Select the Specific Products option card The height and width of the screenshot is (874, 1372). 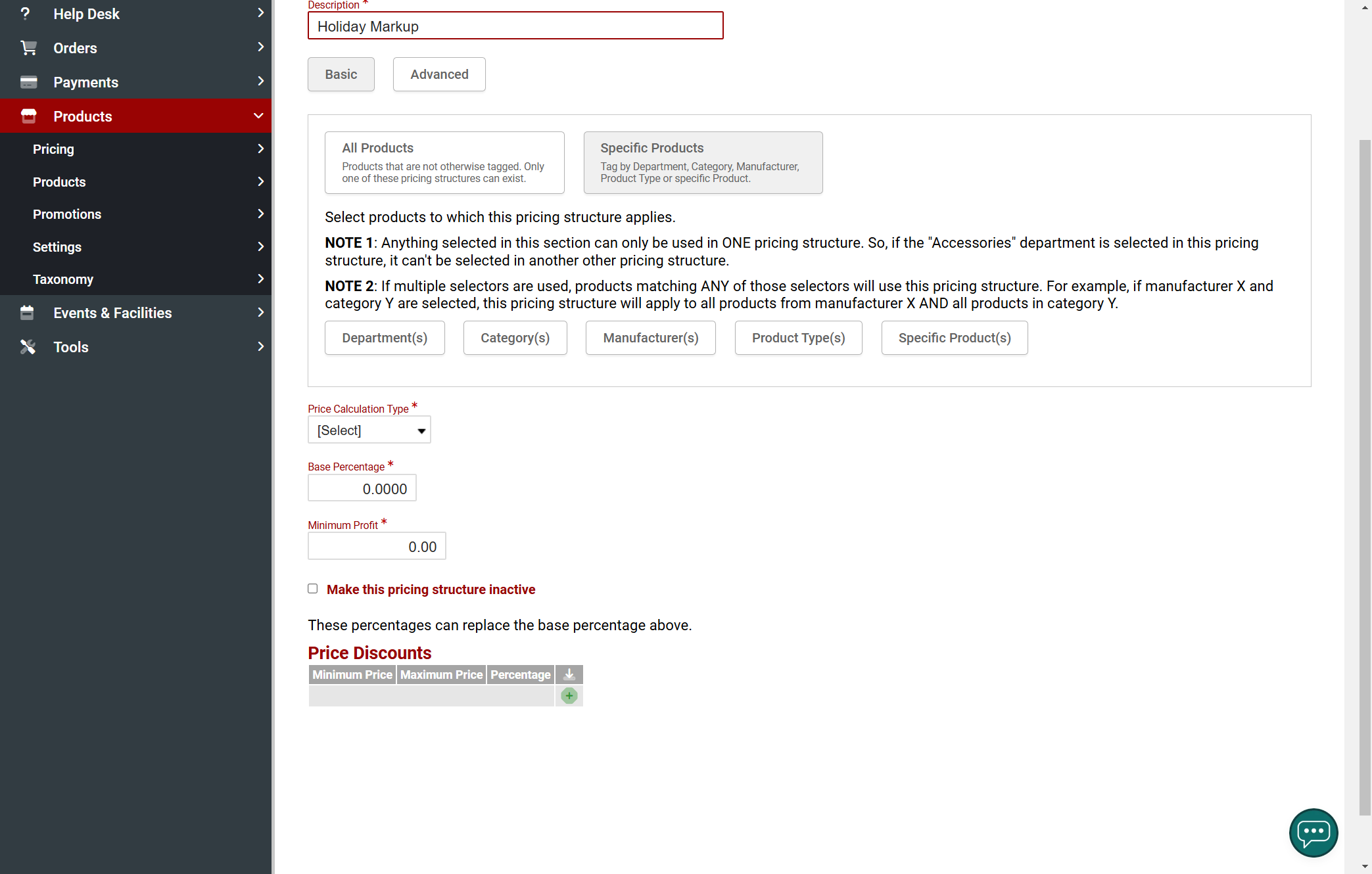coord(703,162)
